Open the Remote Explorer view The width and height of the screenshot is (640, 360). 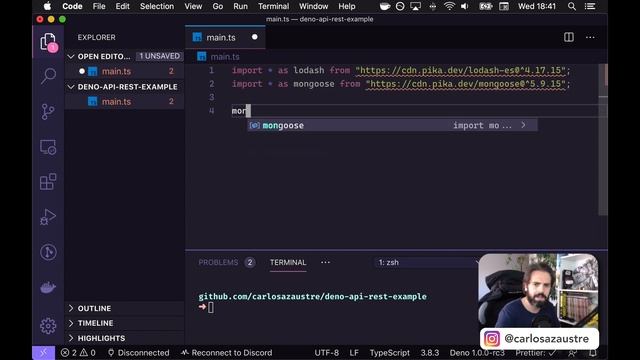[48, 147]
